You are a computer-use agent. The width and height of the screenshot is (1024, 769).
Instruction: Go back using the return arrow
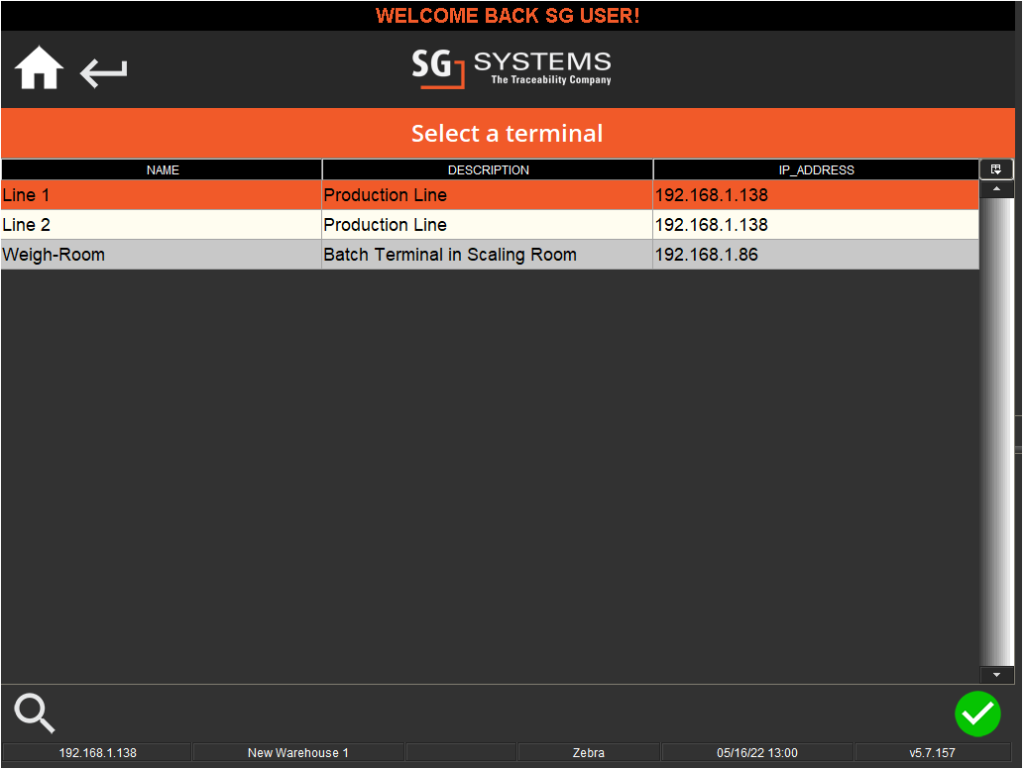(103, 71)
